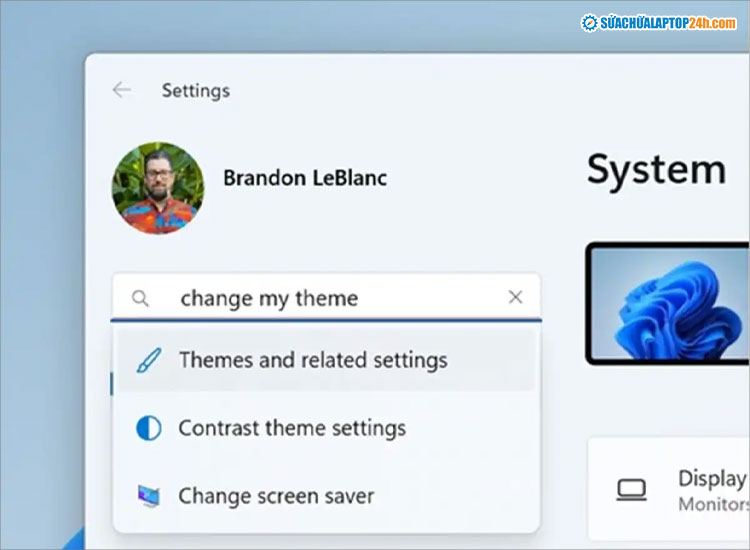Click the Settings window title
Screen dimensions: 750x550
196,90
